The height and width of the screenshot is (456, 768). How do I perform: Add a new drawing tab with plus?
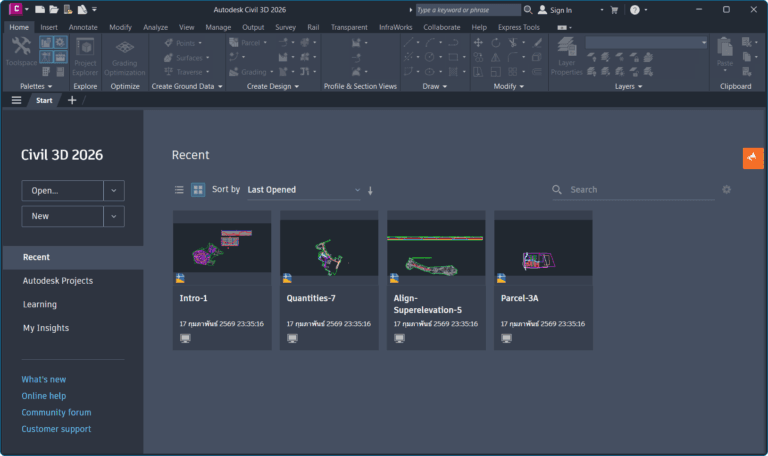click(72, 100)
